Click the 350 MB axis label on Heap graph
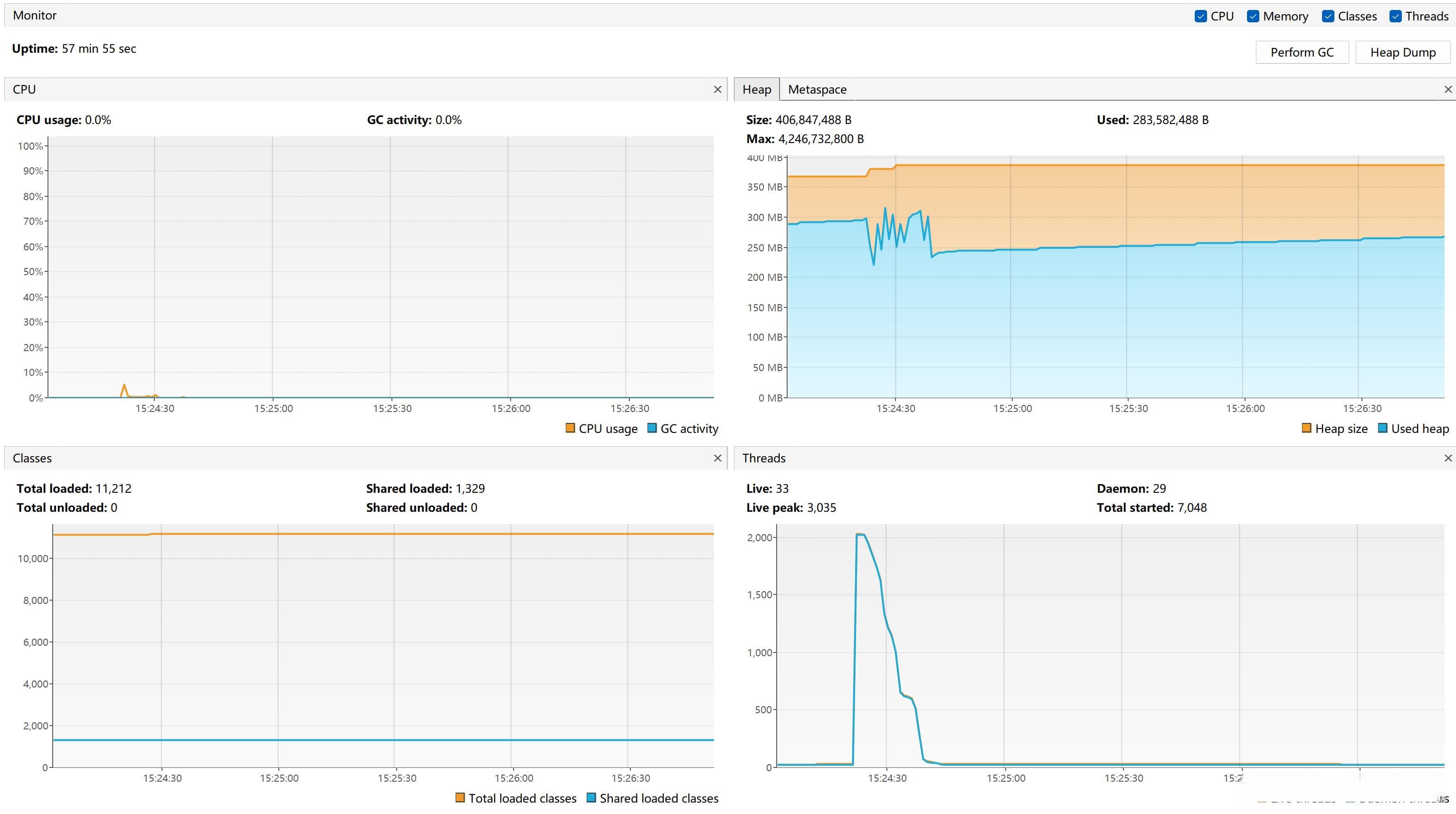 click(x=765, y=187)
